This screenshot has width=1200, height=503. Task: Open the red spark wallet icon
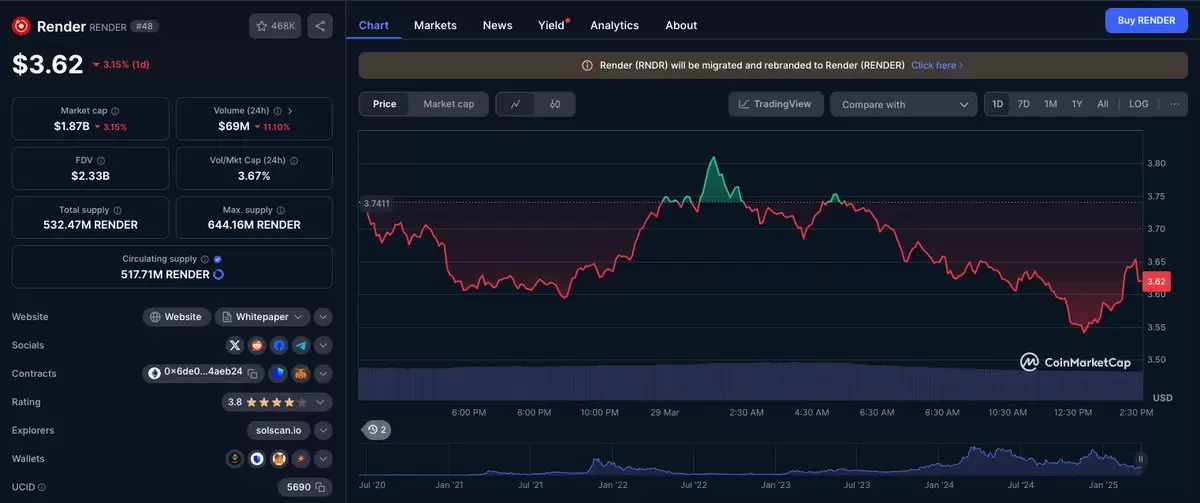coord(301,459)
